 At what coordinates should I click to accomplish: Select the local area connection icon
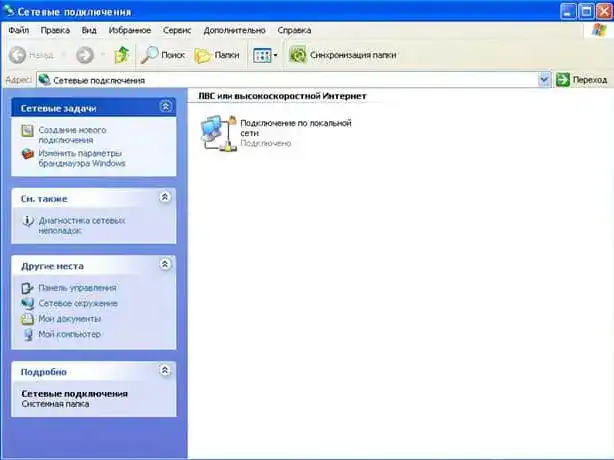click(219, 133)
